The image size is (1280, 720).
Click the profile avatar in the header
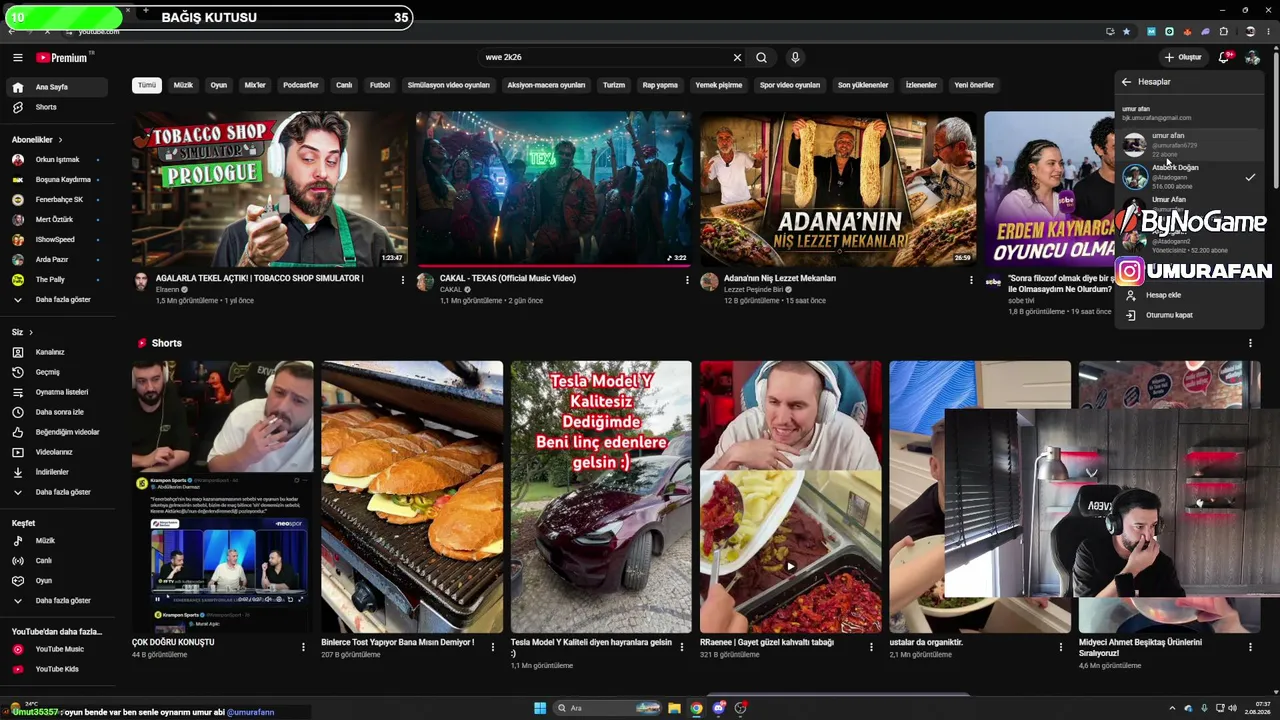[x=1252, y=58]
